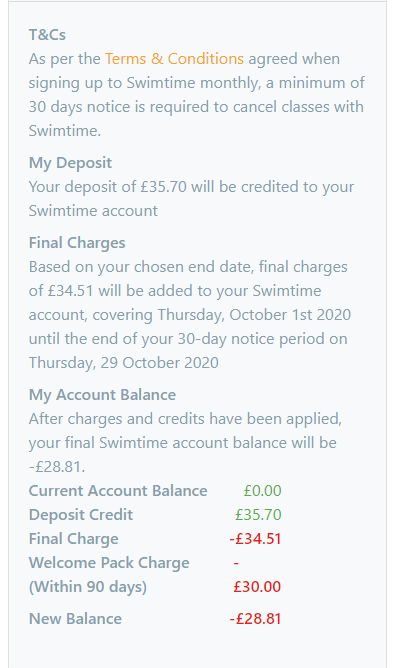Click the 30 days notice paragraph text
The image size is (397, 668).
[197, 94]
